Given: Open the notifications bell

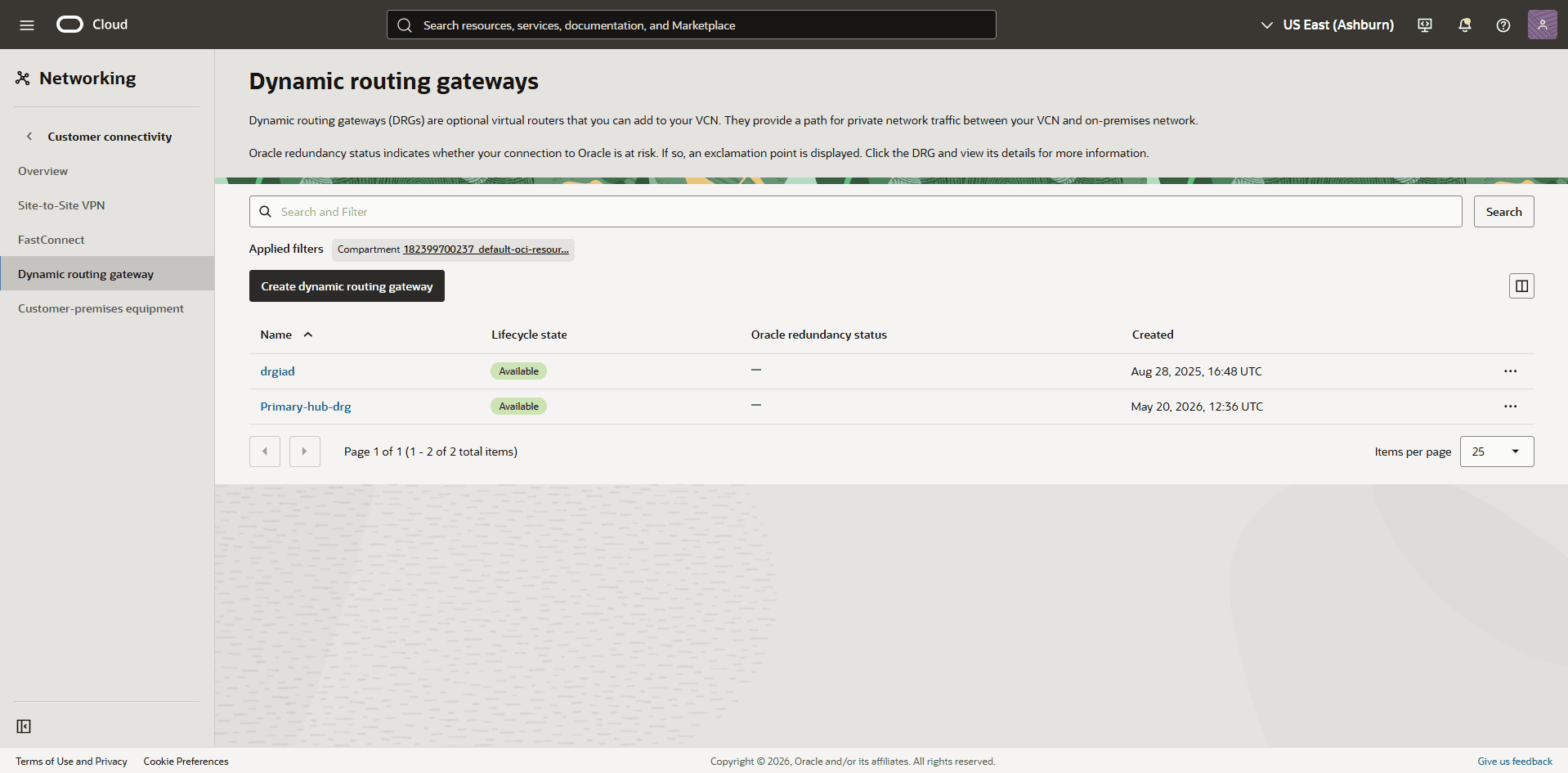Looking at the screenshot, I should [x=1464, y=25].
